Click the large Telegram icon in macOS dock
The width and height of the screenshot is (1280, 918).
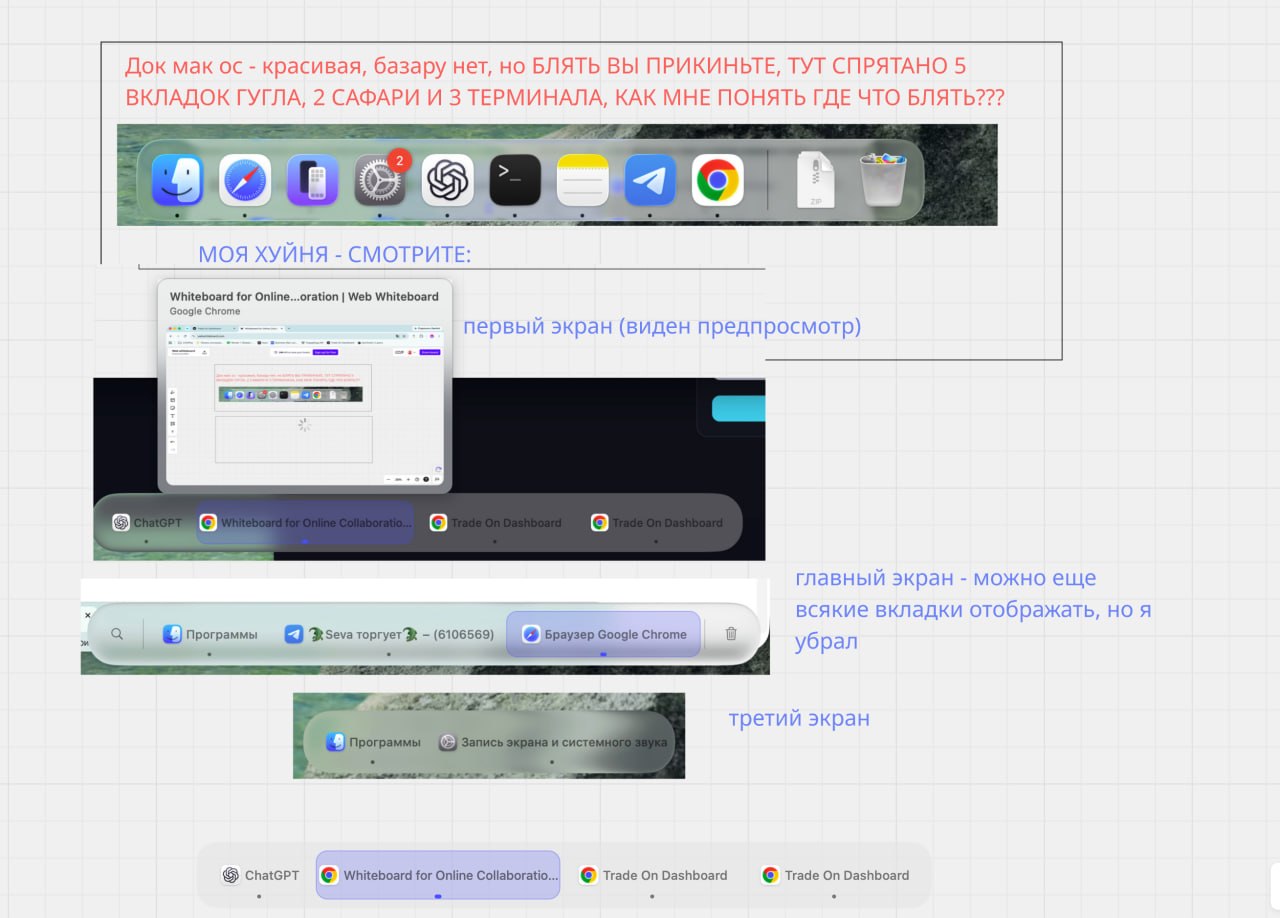[x=650, y=180]
